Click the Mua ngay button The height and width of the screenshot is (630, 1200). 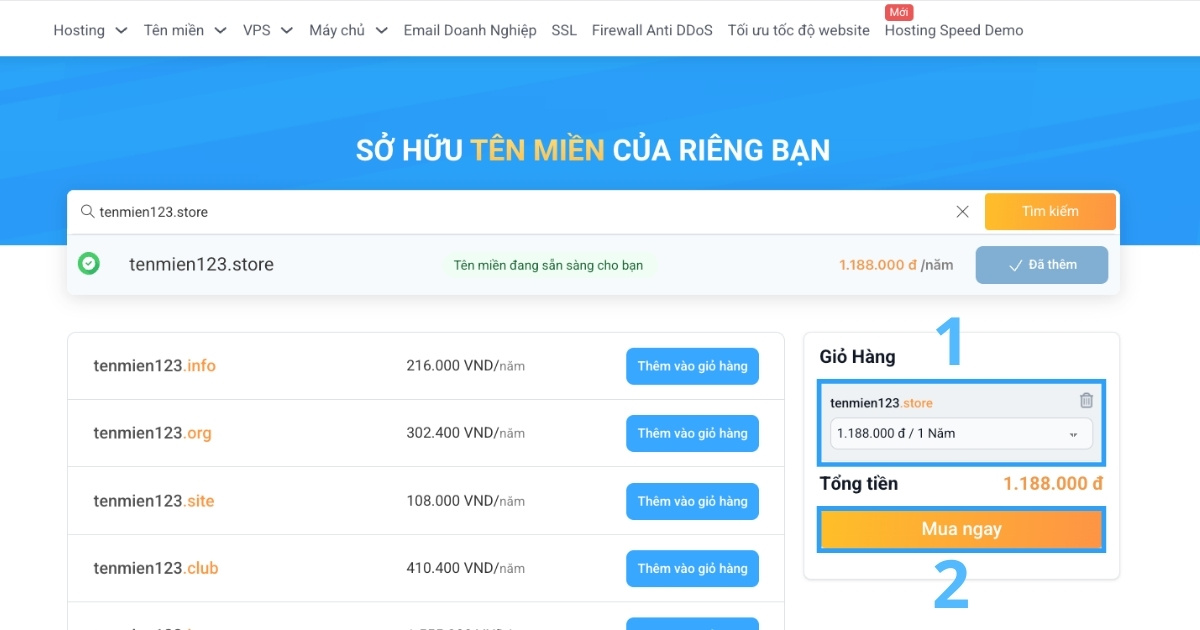pos(960,529)
